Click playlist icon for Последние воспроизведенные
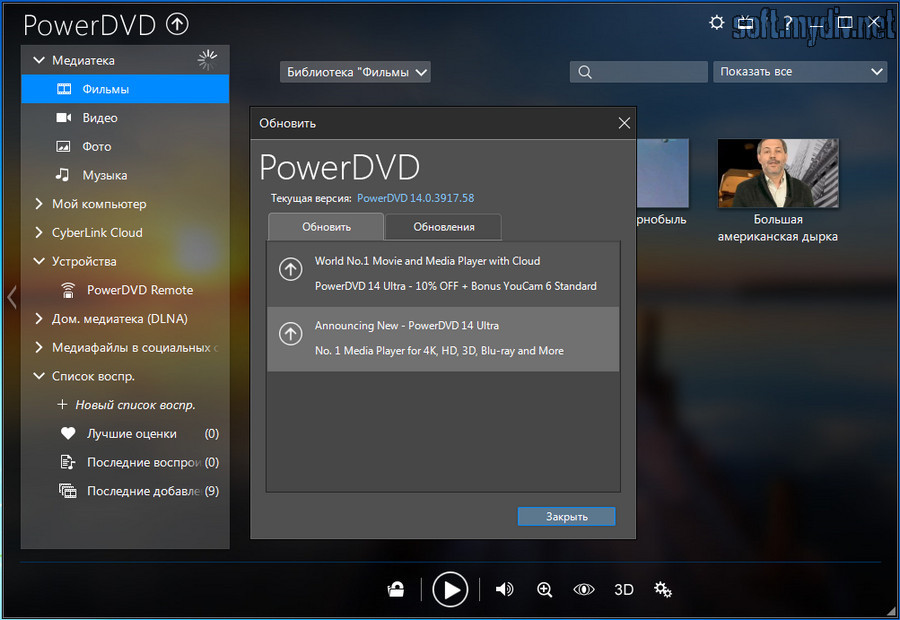The image size is (900, 620). tap(68, 462)
